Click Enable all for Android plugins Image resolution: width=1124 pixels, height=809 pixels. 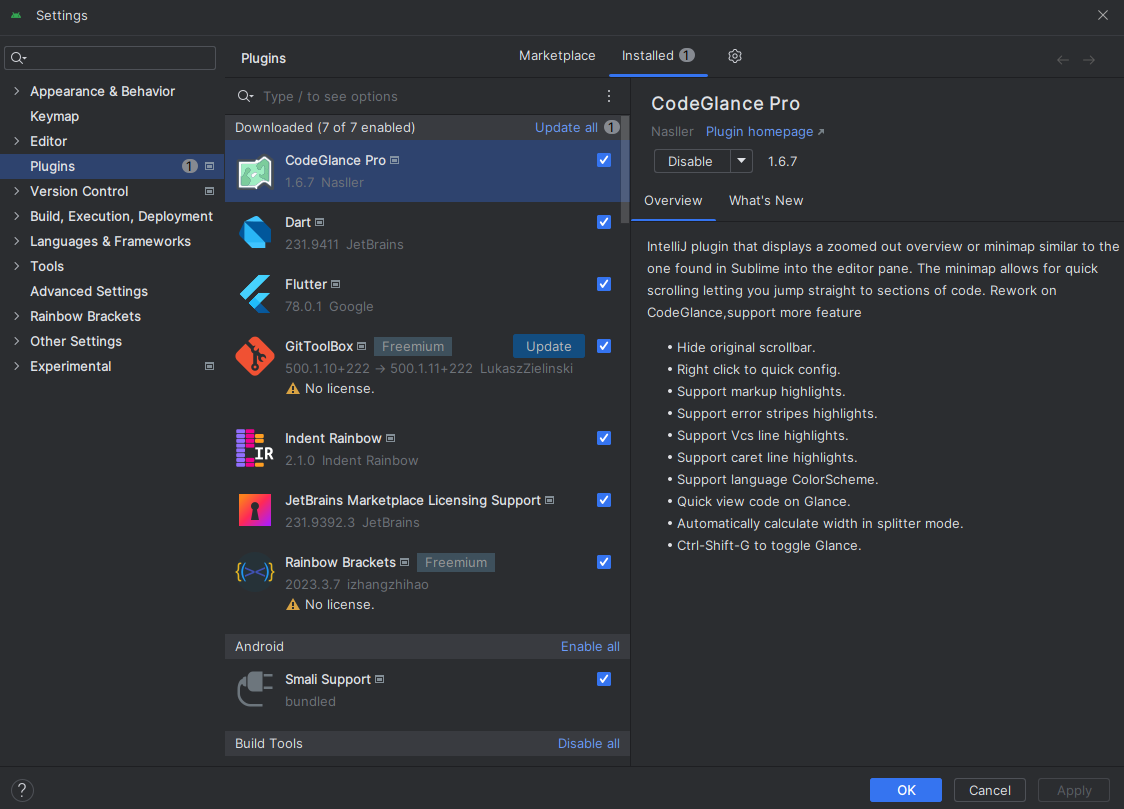[590, 646]
